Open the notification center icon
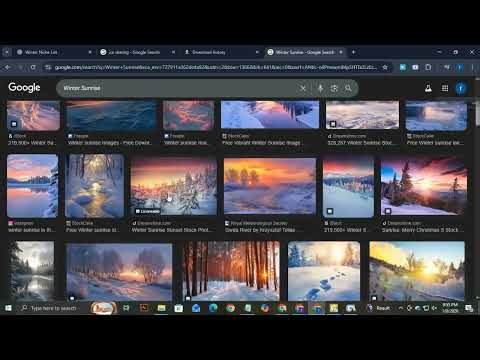The height and width of the screenshot is (360, 480). click(x=469, y=308)
